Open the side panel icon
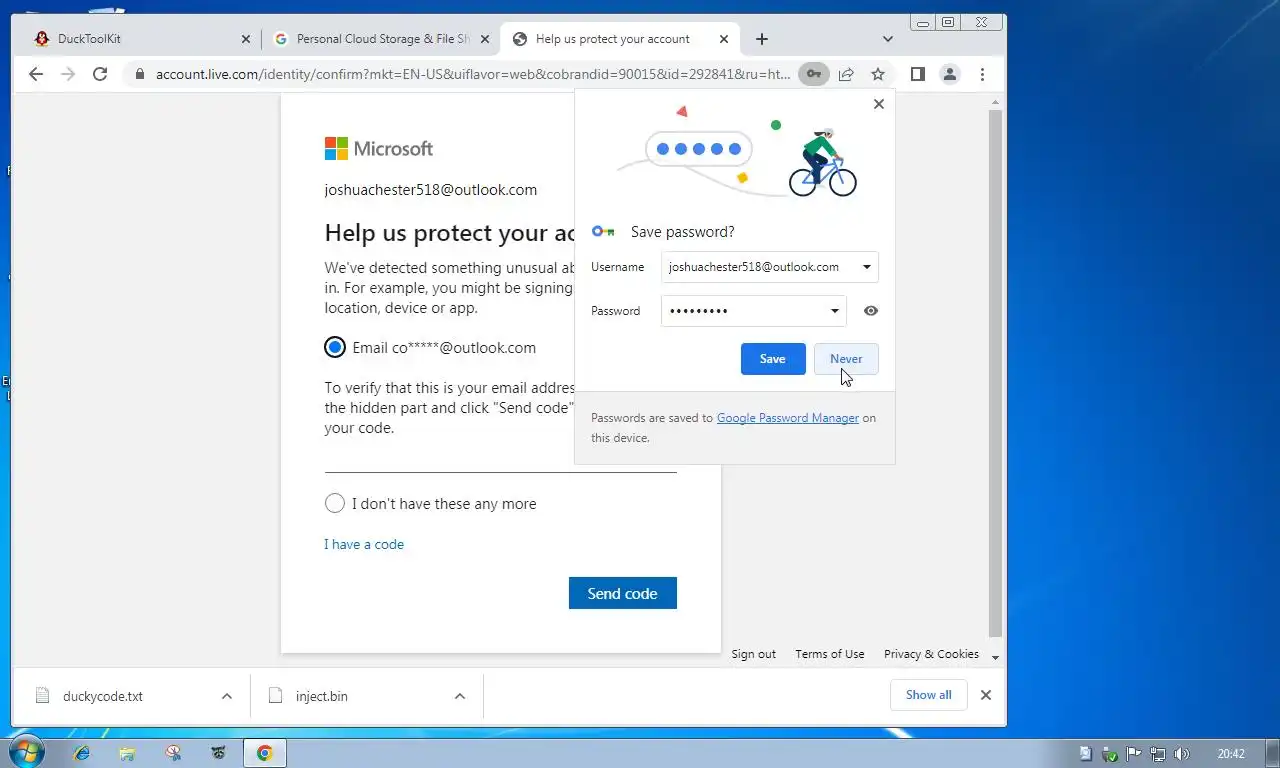Image resolution: width=1280 pixels, height=768 pixels. 917,74
